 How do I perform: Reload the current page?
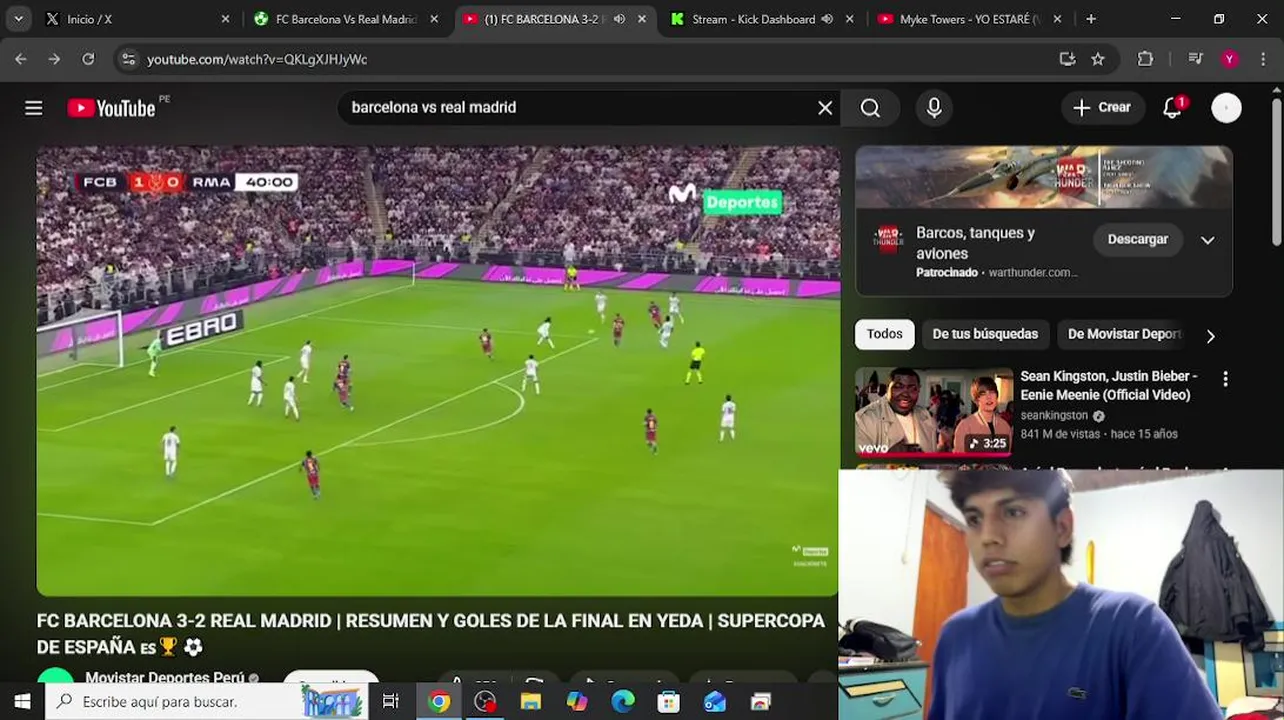coord(88,59)
